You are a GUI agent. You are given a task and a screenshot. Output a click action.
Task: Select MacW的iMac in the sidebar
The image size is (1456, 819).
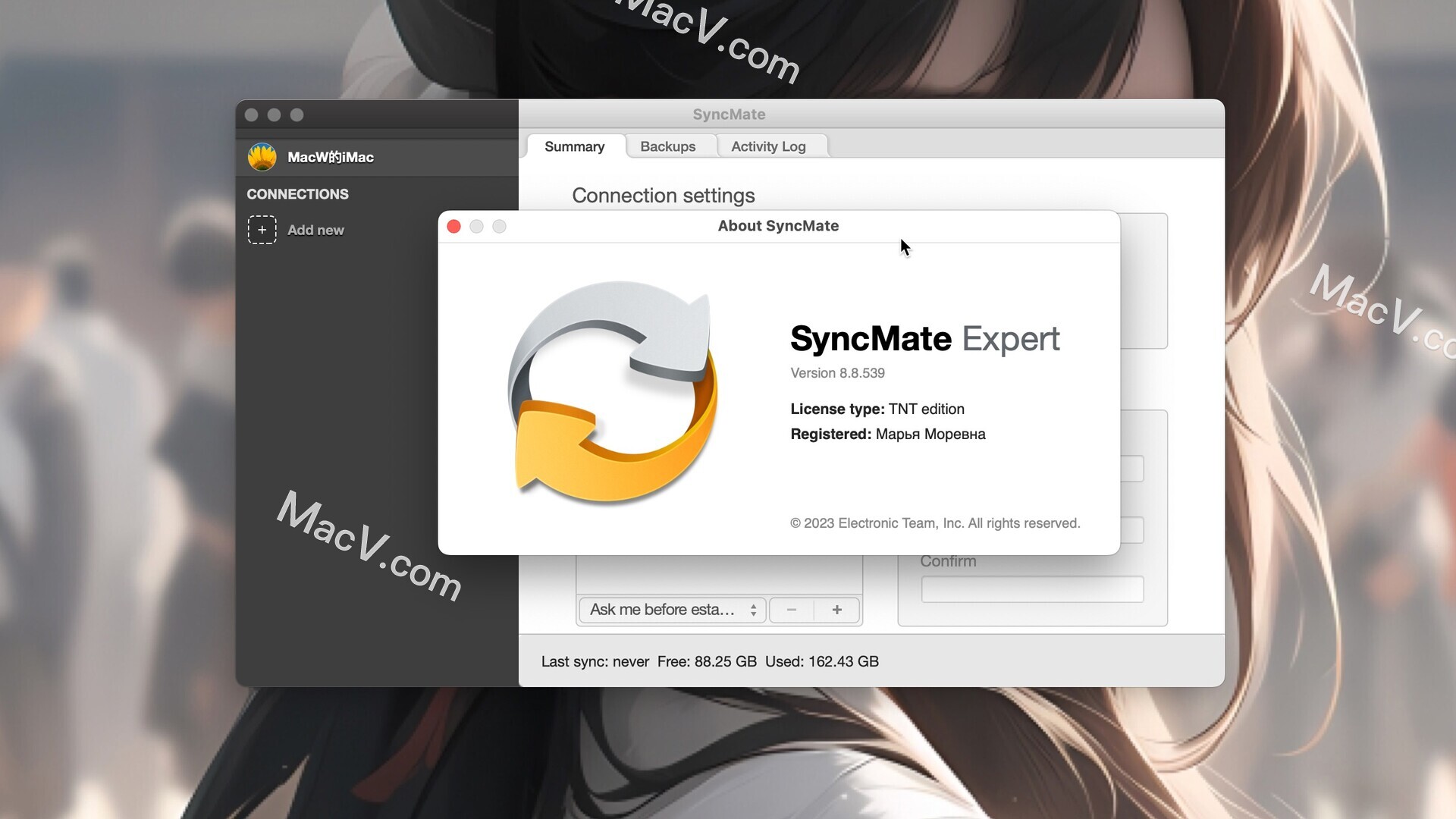(x=329, y=157)
